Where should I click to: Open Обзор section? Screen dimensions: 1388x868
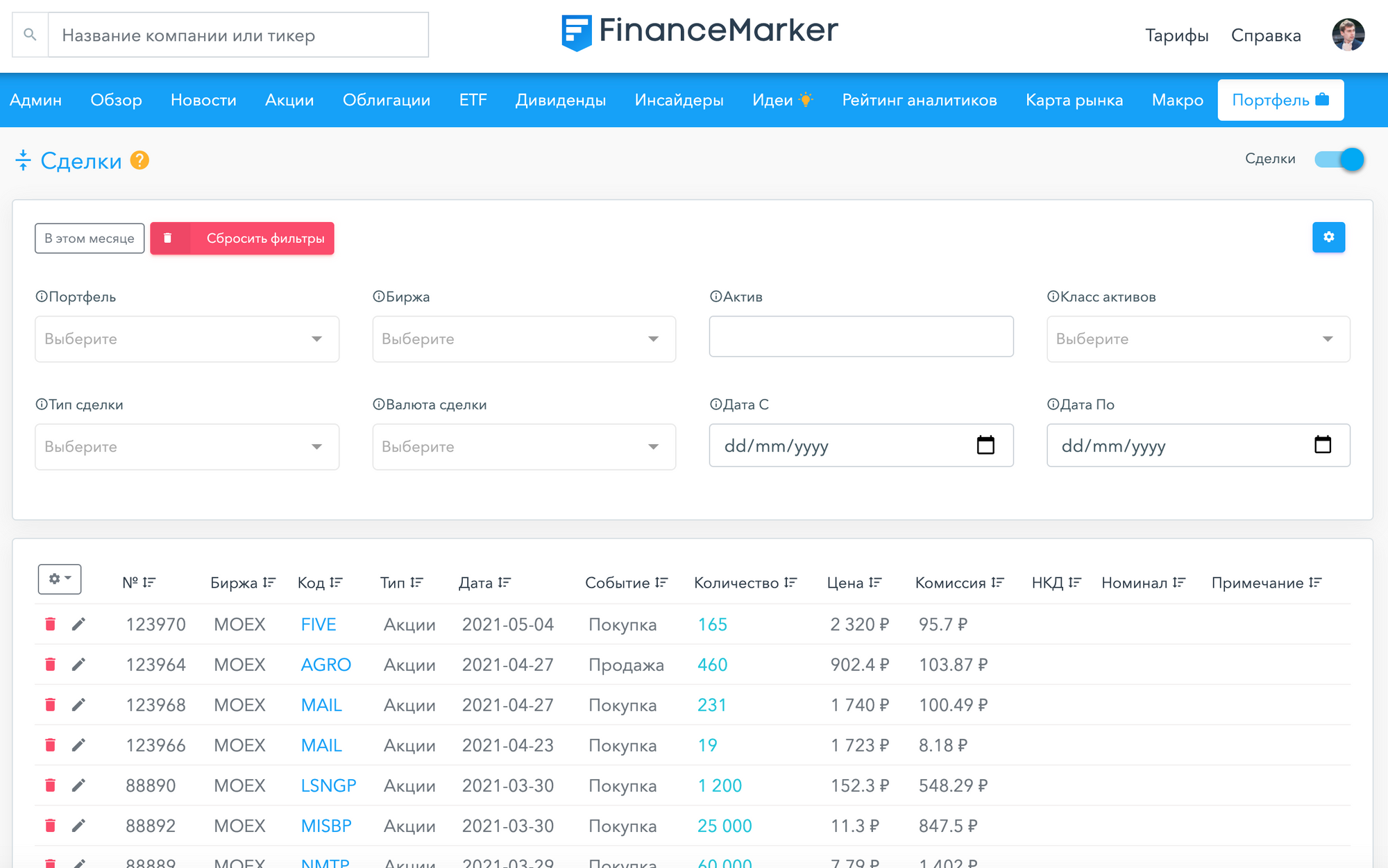116,100
